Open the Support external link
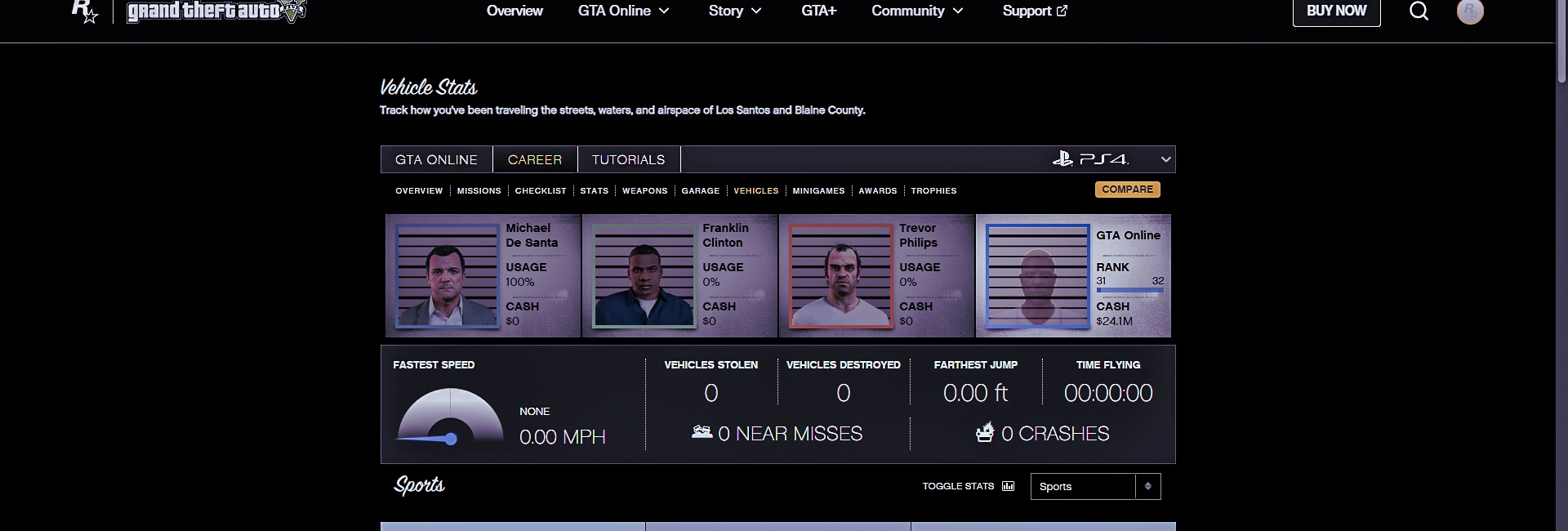 (1035, 11)
